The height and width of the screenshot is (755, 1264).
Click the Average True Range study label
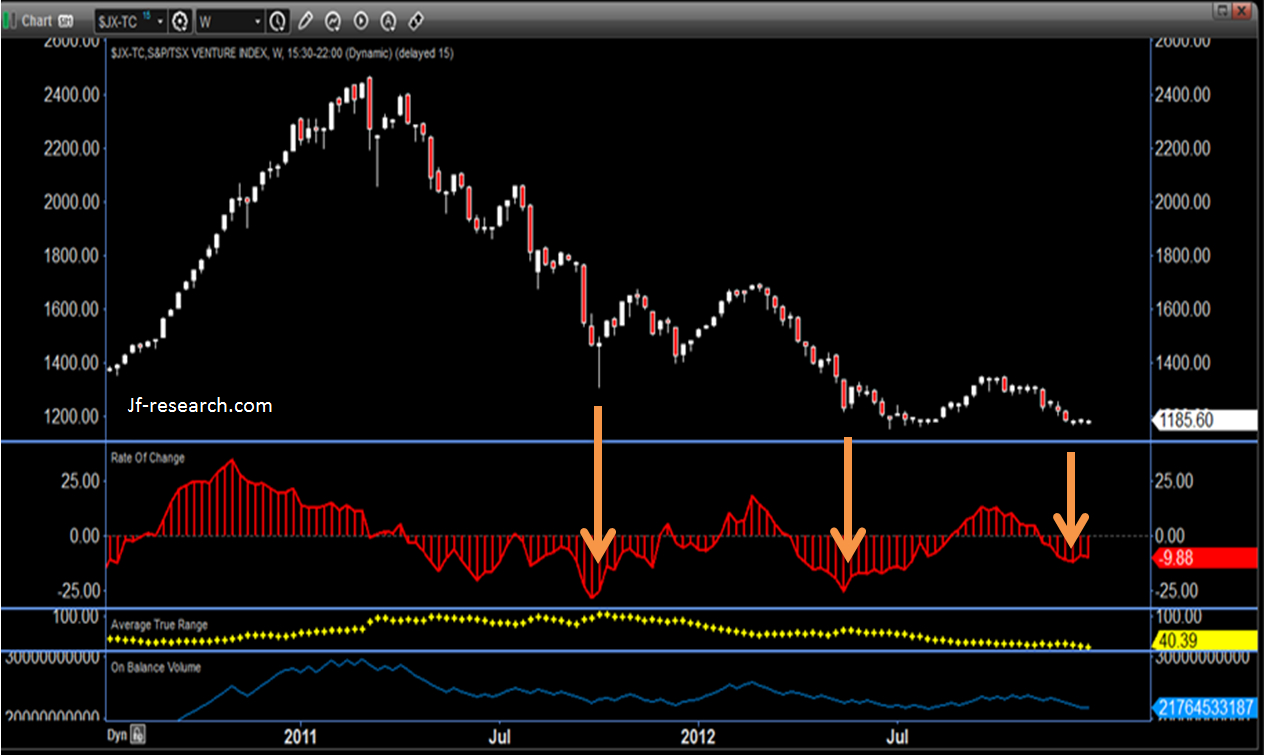tap(159, 624)
